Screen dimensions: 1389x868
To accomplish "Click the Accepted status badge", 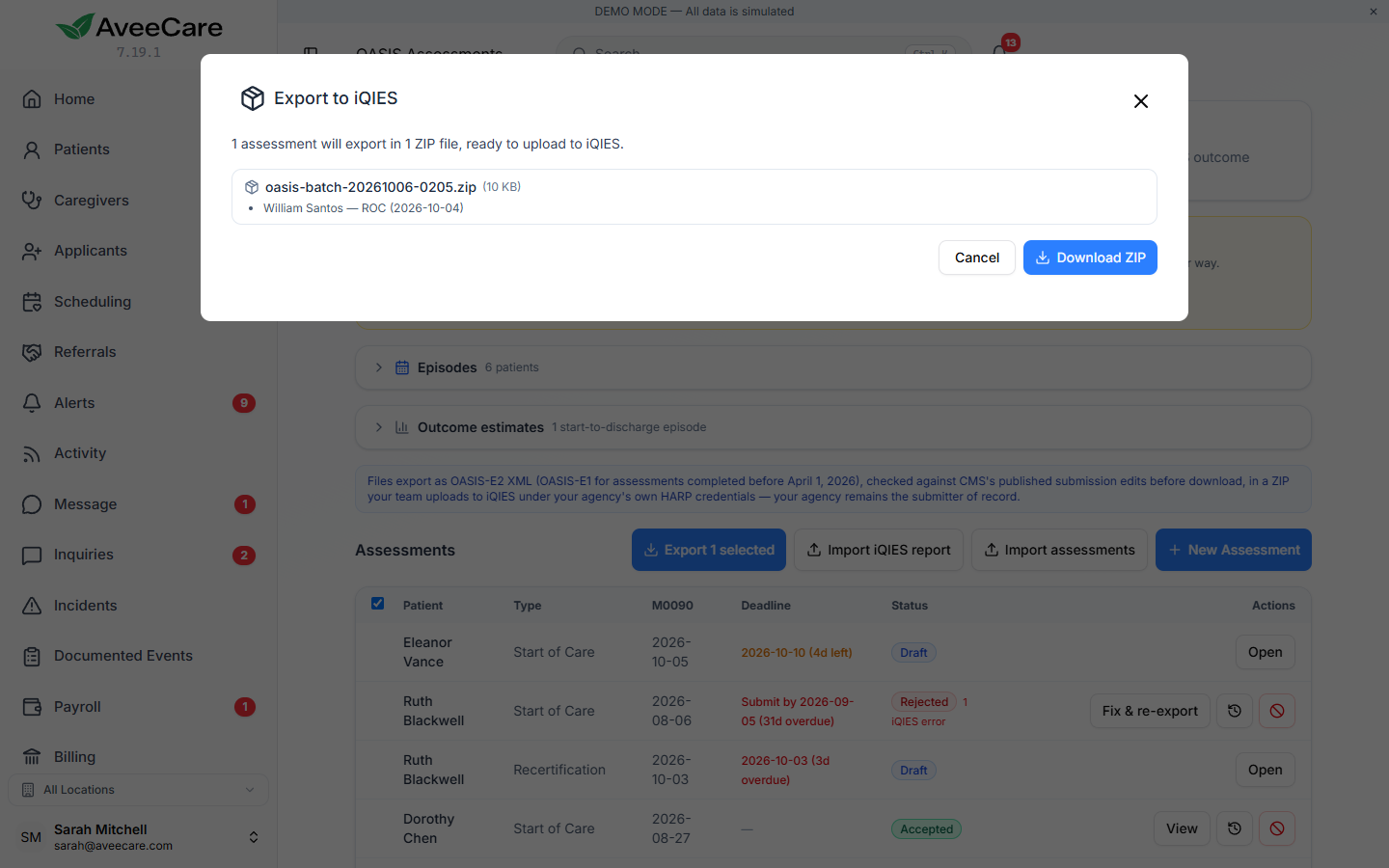I will [x=926, y=829].
